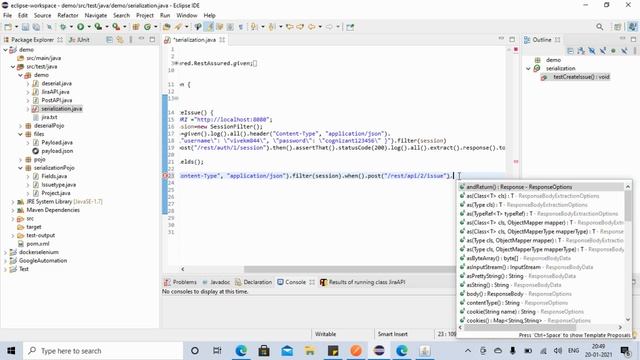The width and height of the screenshot is (640, 360).
Task: Open dropdown arrow next to New icon
Action: [16, 27]
